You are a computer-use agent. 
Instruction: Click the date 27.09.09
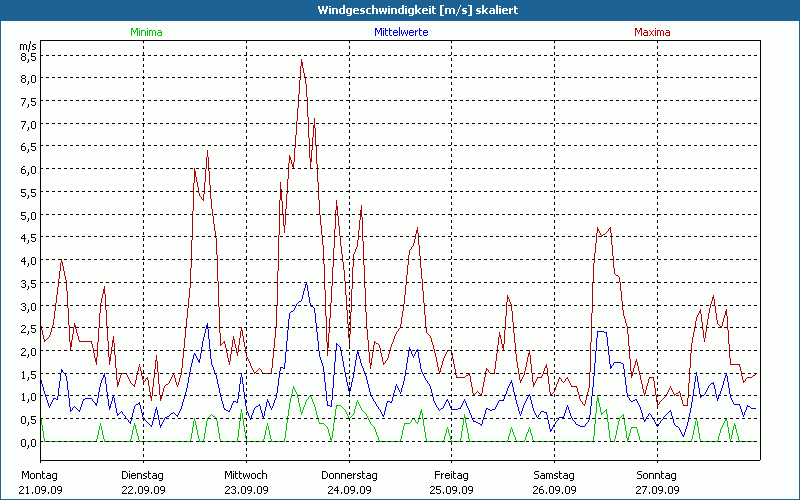pyautogui.click(x=657, y=490)
